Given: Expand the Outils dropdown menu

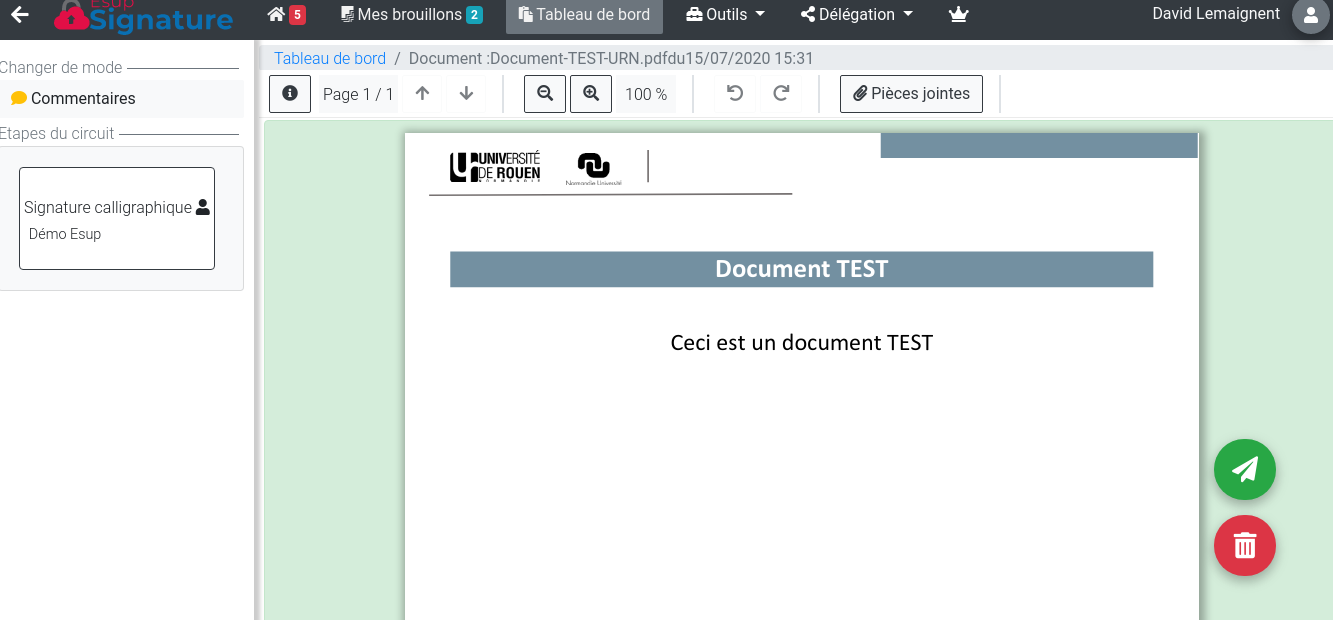Looking at the screenshot, I should tap(725, 15).
